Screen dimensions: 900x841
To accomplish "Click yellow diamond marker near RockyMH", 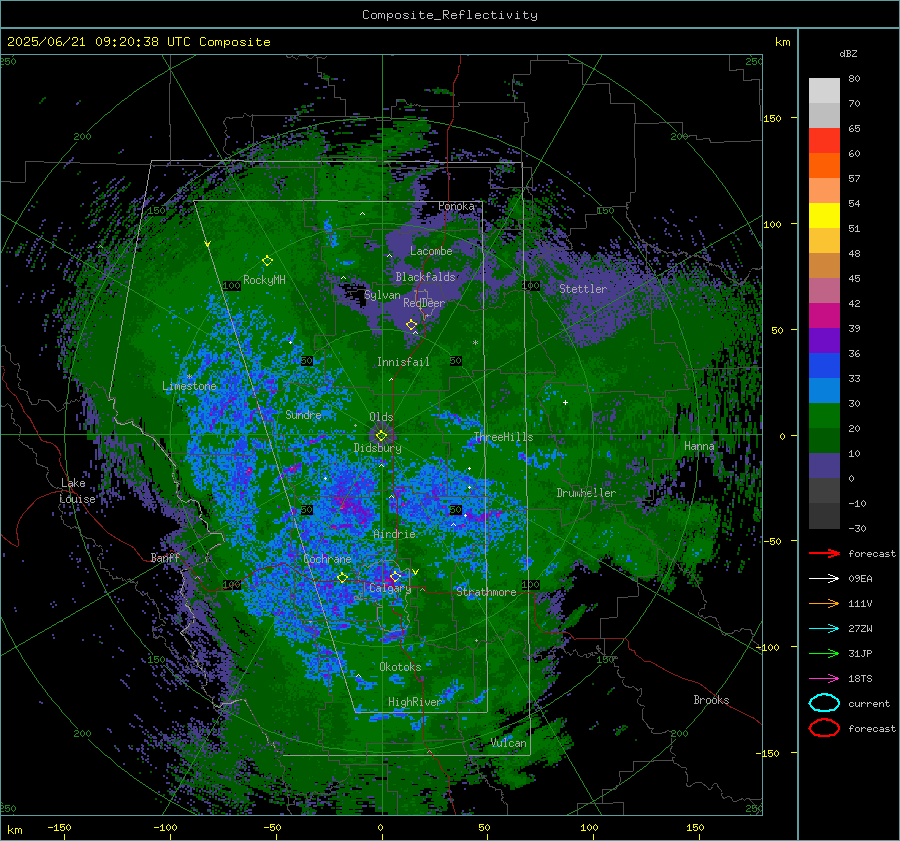I will click(267, 261).
